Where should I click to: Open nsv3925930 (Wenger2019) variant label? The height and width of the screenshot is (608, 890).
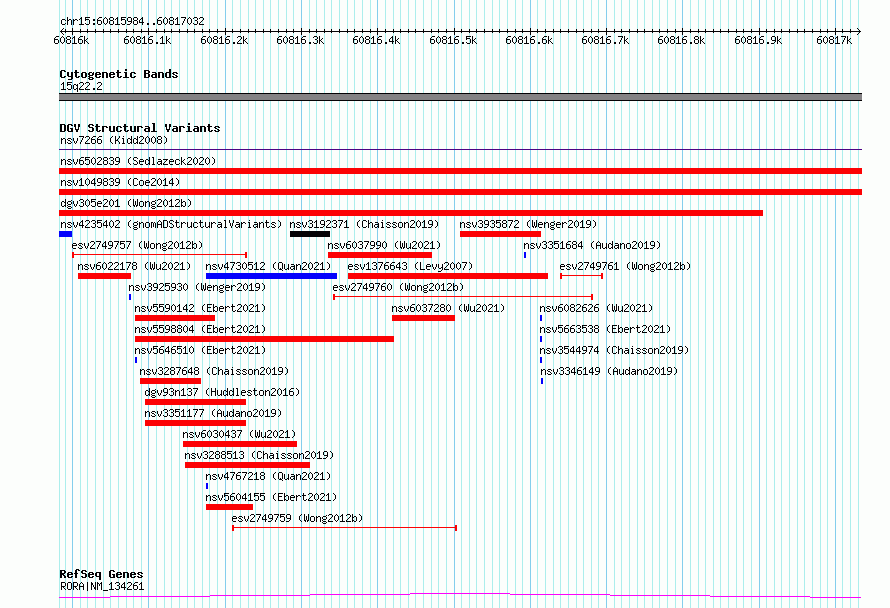197,287
